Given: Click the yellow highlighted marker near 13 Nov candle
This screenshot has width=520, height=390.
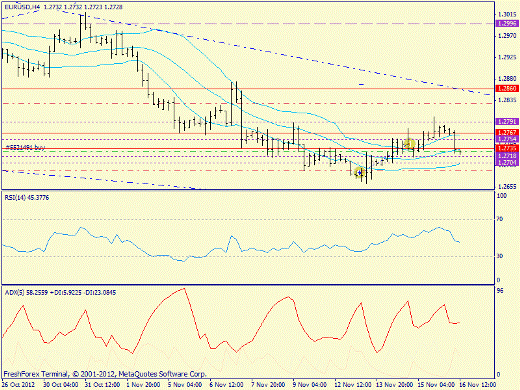Looking at the screenshot, I should 410,145.
